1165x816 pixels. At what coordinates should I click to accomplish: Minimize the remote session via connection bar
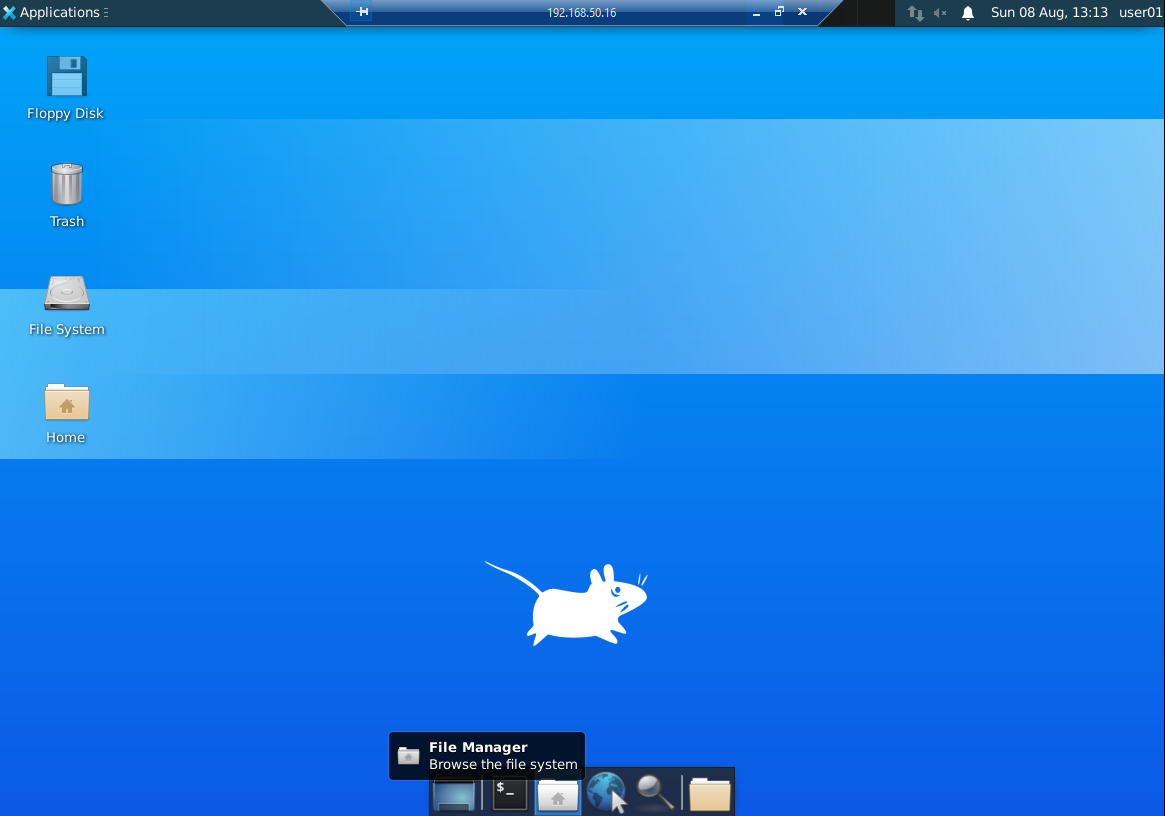click(756, 13)
